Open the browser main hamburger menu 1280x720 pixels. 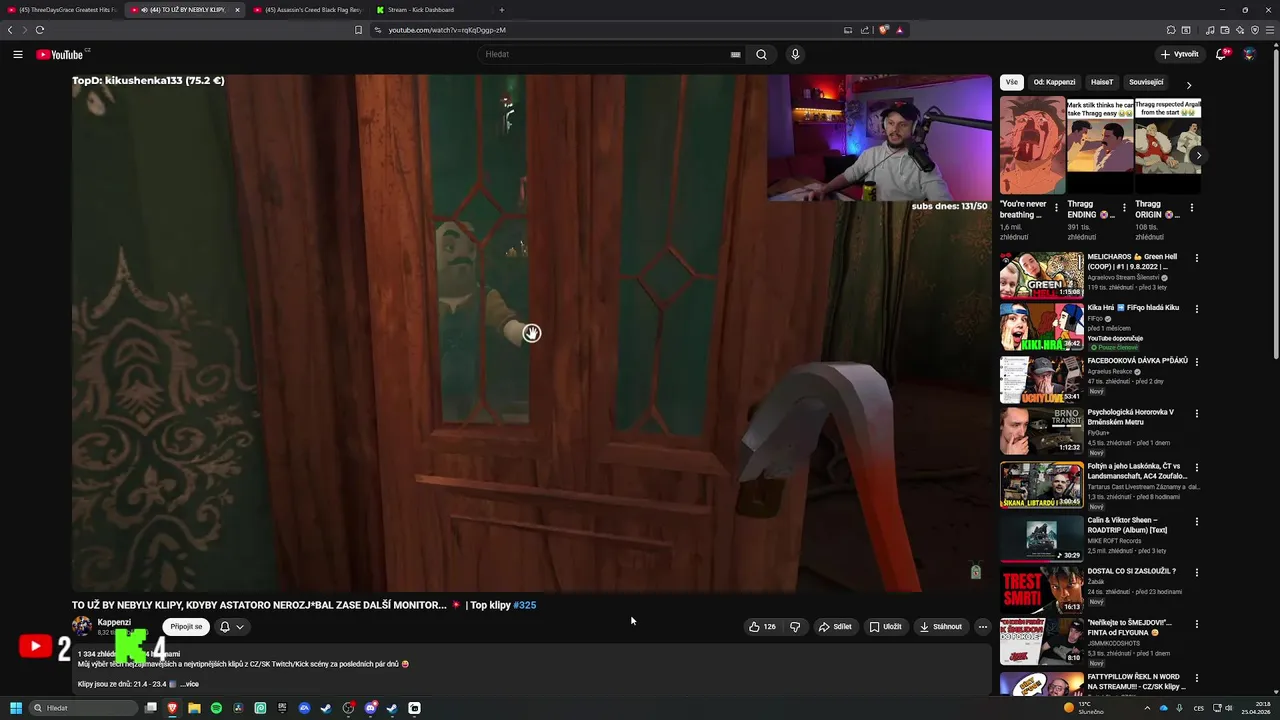pos(1270,30)
